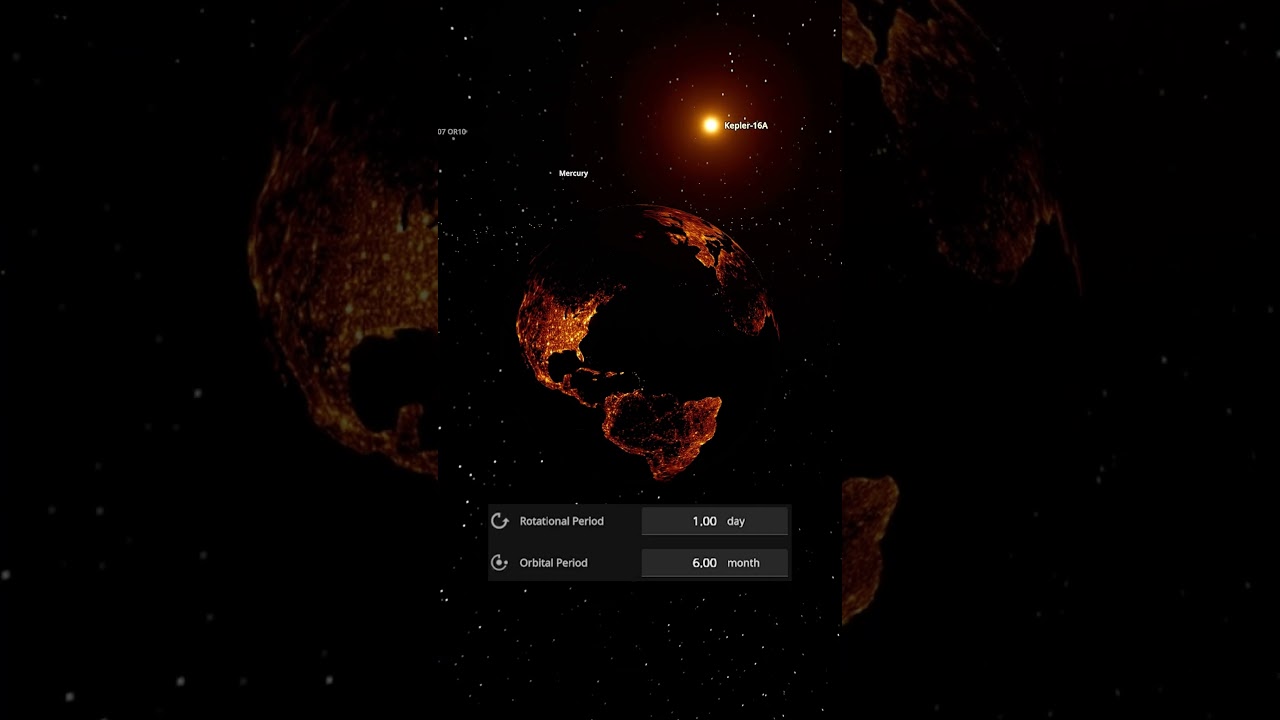Screen dimensions: 1280x720
Task: Click the Rotational Period label
Action: [x=561, y=521]
